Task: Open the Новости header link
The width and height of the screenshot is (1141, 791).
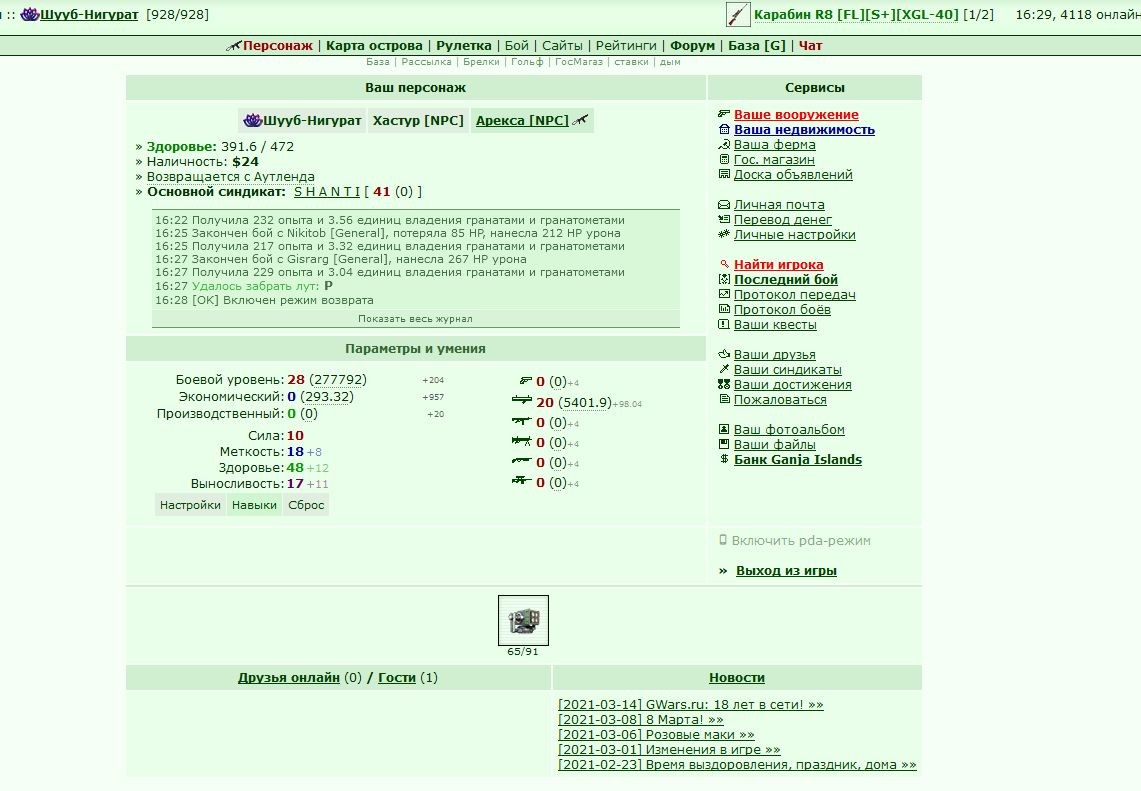Action: click(736, 677)
